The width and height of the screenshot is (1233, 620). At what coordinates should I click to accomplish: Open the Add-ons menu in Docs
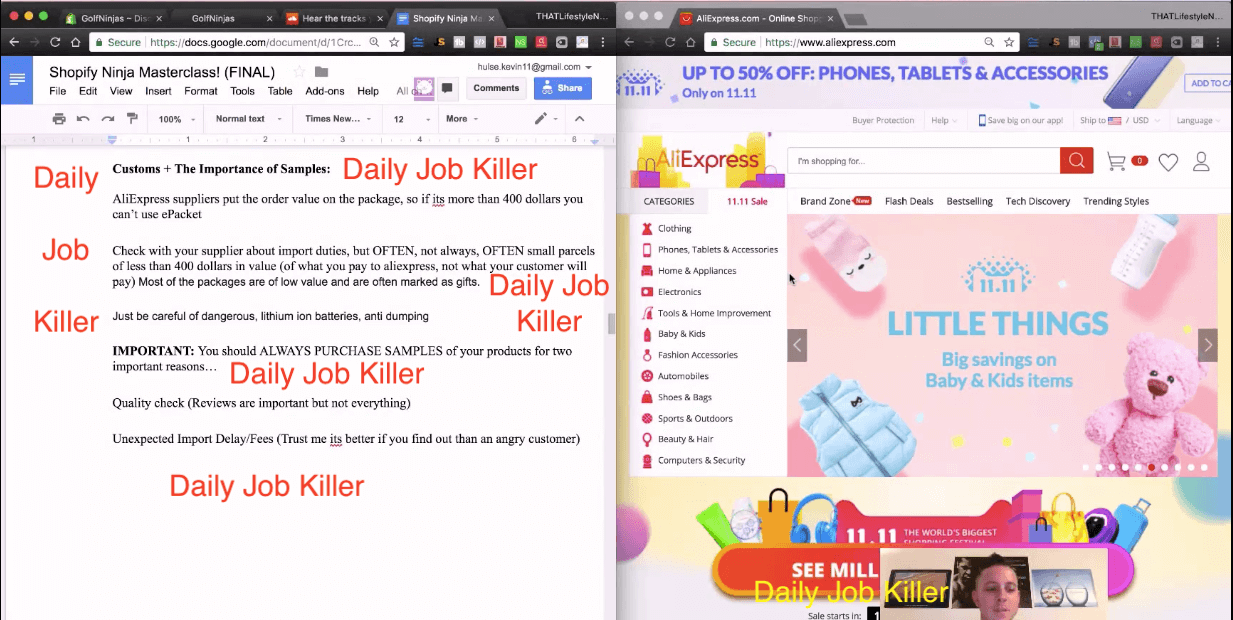tap(325, 91)
